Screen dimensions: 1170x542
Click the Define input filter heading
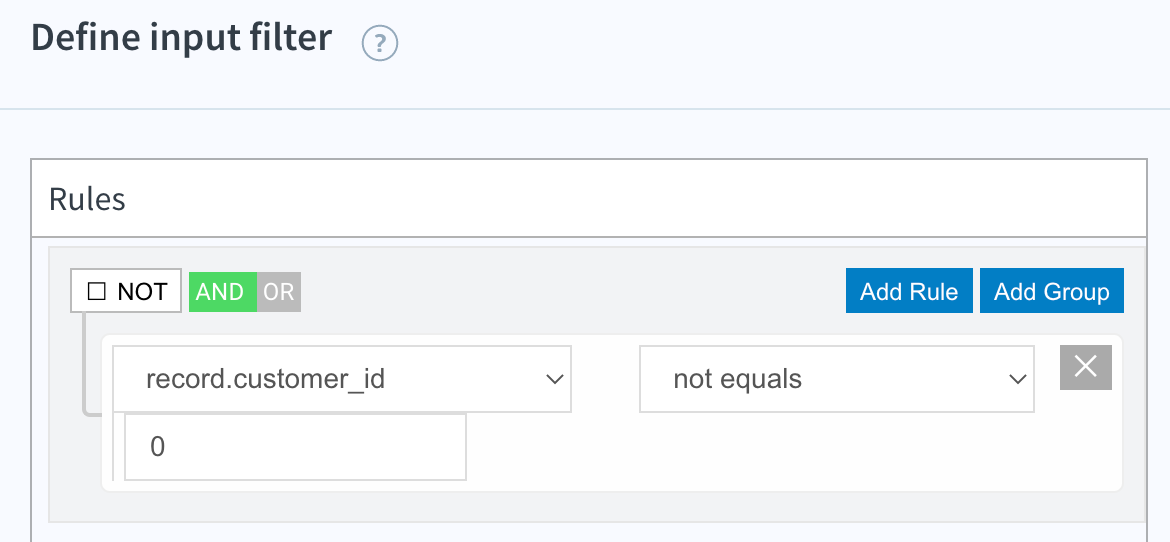pyautogui.click(x=181, y=37)
